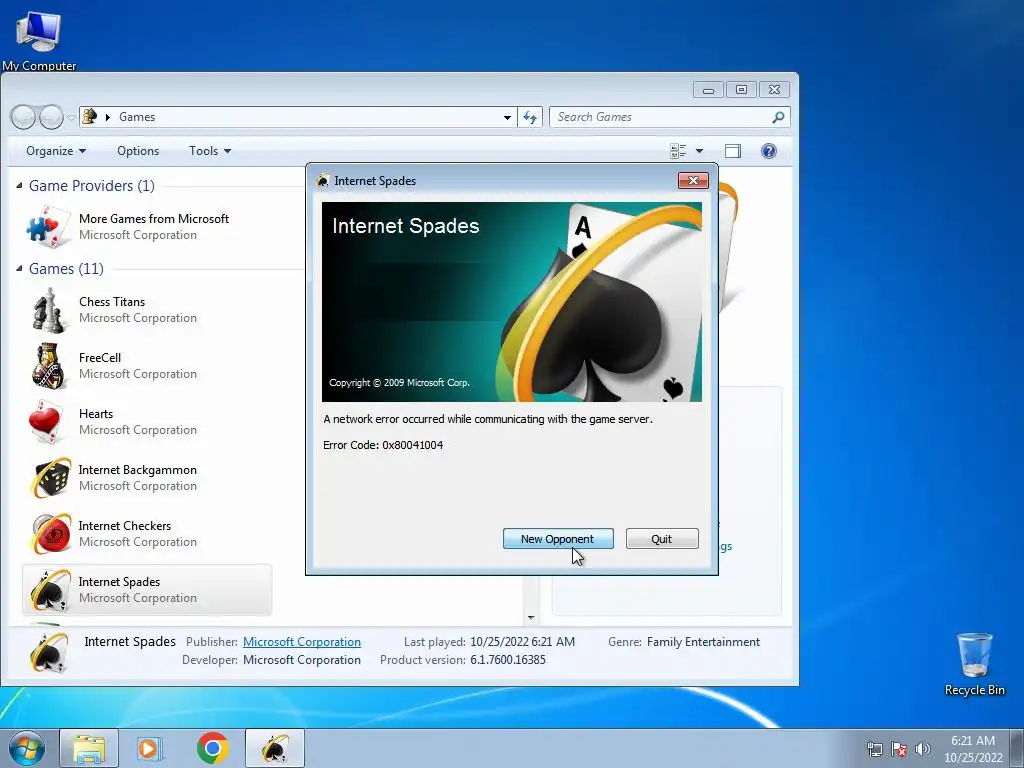Open the Windows Start orb

pyautogui.click(x=25, y=748)
